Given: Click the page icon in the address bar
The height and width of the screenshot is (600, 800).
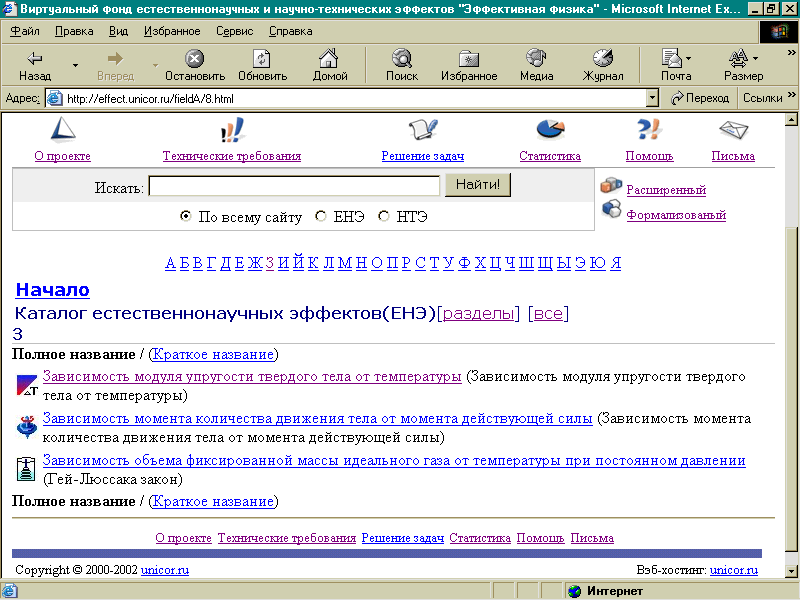Looking at the screenshot, I should (55, 98).
